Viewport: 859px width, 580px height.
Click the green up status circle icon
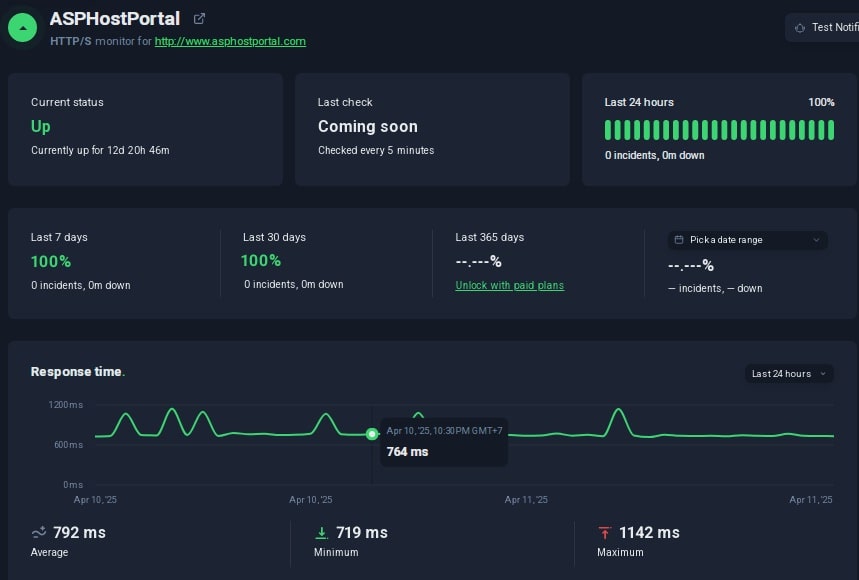pos(22,28)
